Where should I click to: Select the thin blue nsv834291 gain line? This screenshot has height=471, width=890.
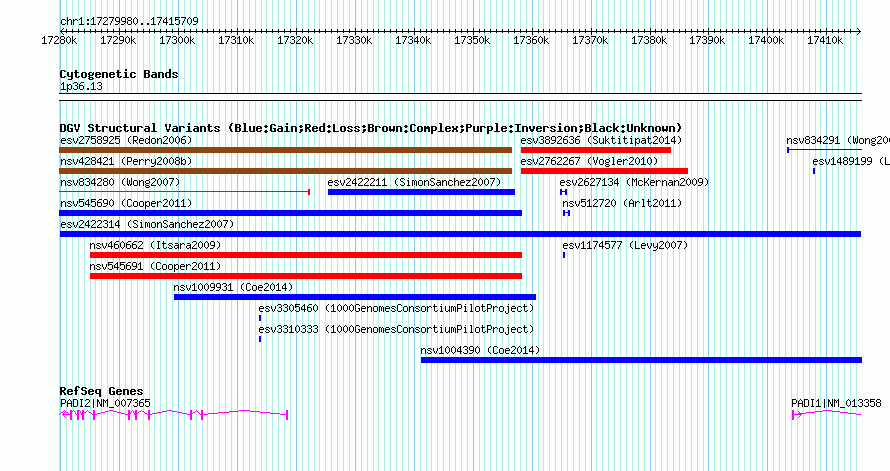coord(824,150)
